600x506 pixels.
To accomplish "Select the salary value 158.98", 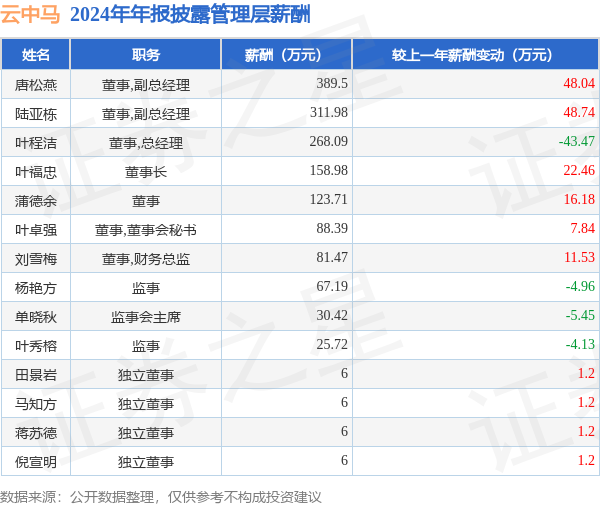I will click(x=329, y=170).
